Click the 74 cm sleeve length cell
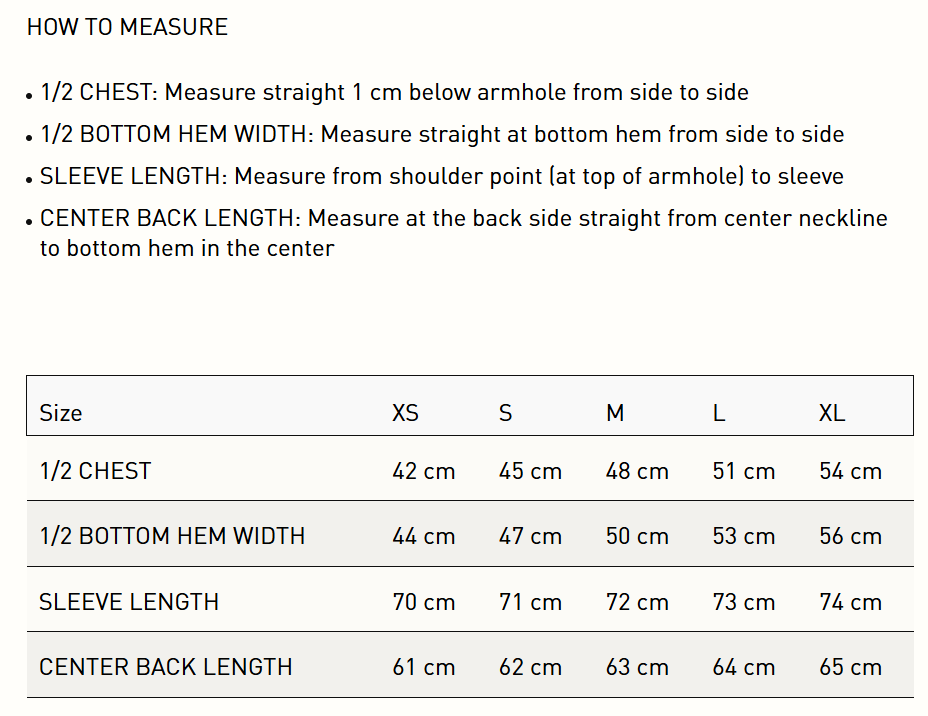Viewport: 928px width, 716px height. [x=851, y=602]
